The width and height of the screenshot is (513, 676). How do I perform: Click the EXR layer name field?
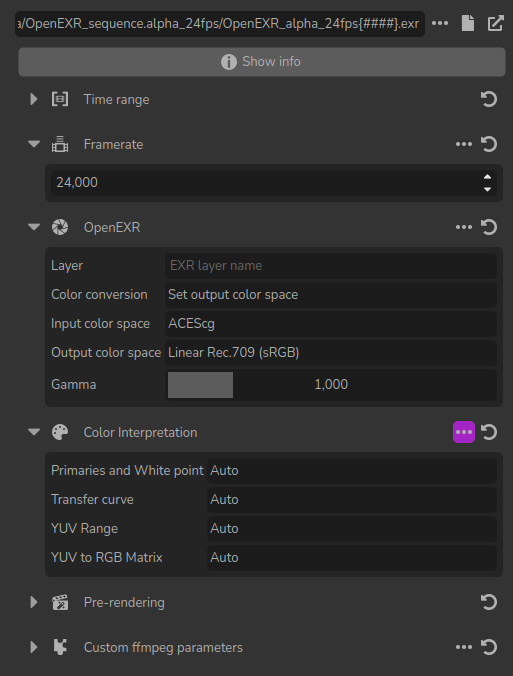click(x=331, y=266)
